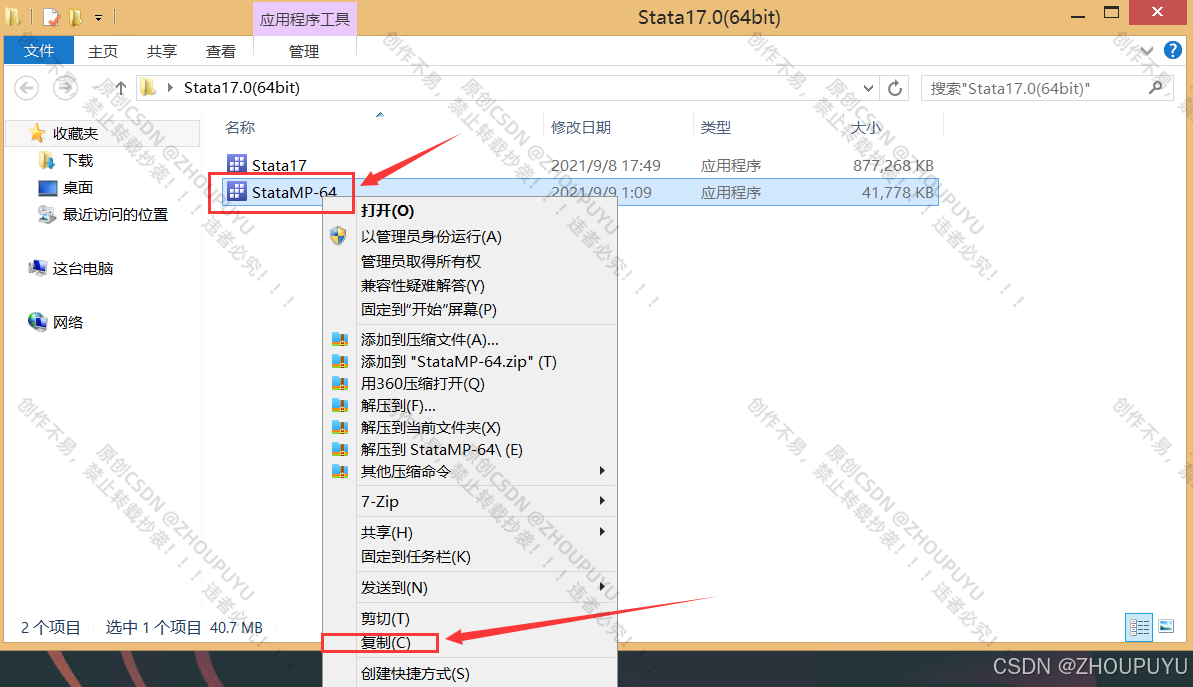Choose 固定到任务栏(K) in the context menu
The image size is (1193, 687).
(416, 557)
